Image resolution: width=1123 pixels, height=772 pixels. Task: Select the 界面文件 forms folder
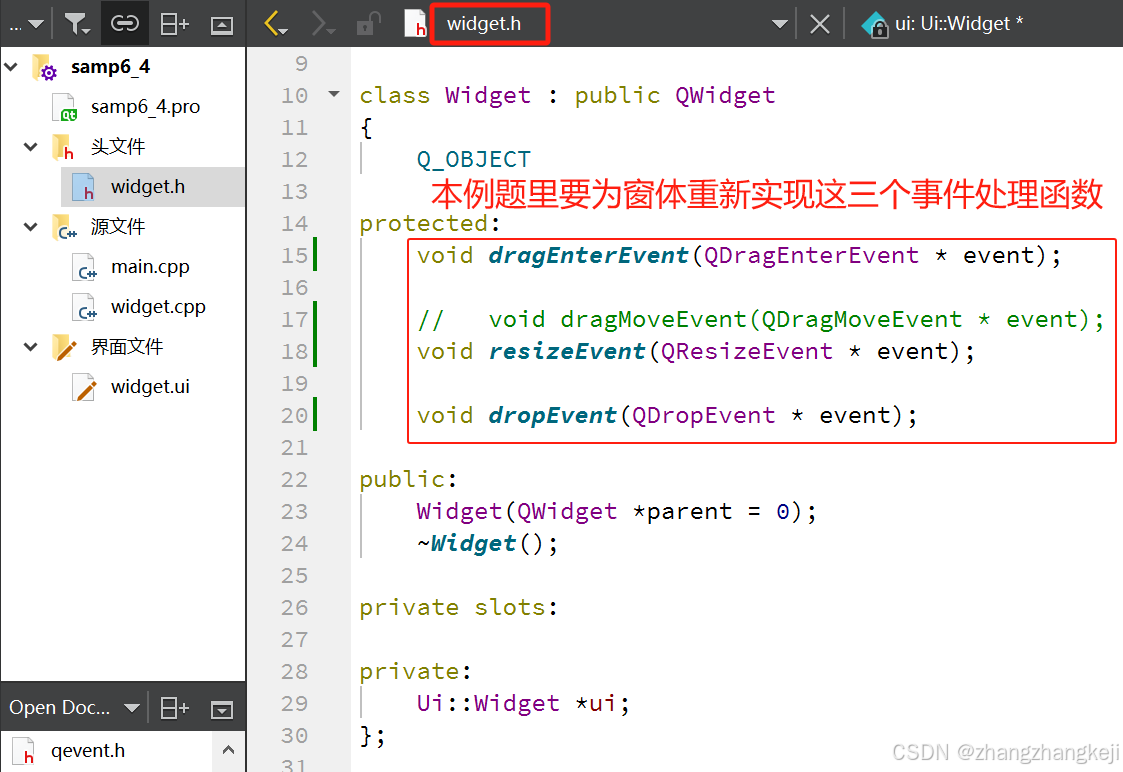point(127,347)
